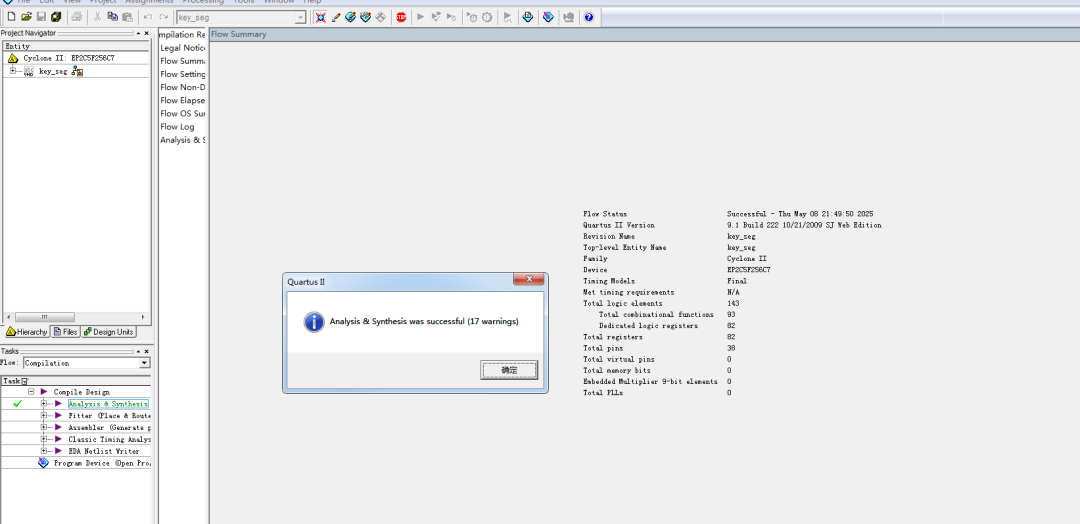
Task: Click the blue Help question mark icon
Action: pos(589,17)
